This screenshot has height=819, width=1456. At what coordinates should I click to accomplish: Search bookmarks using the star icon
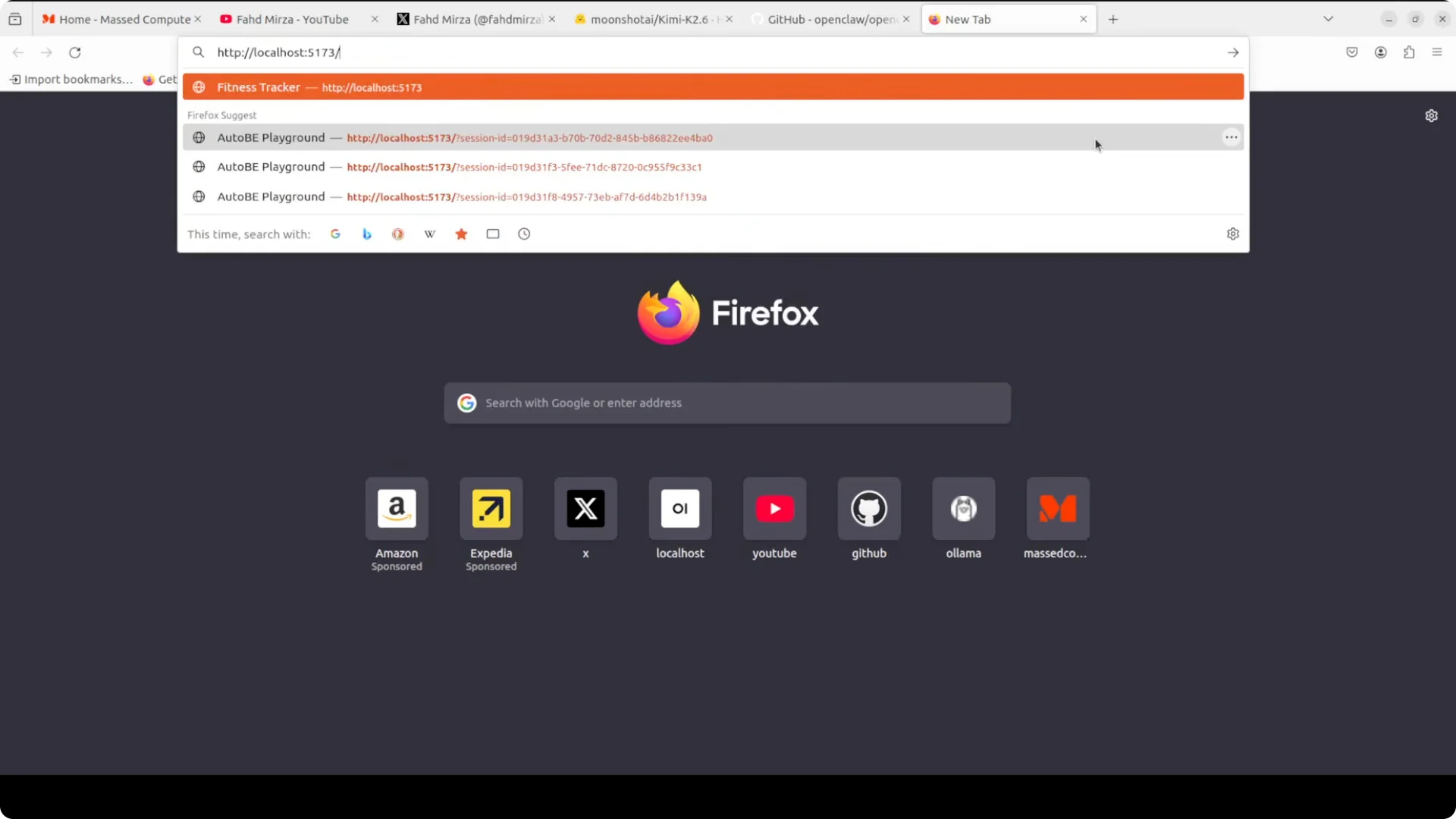point(461,234)
